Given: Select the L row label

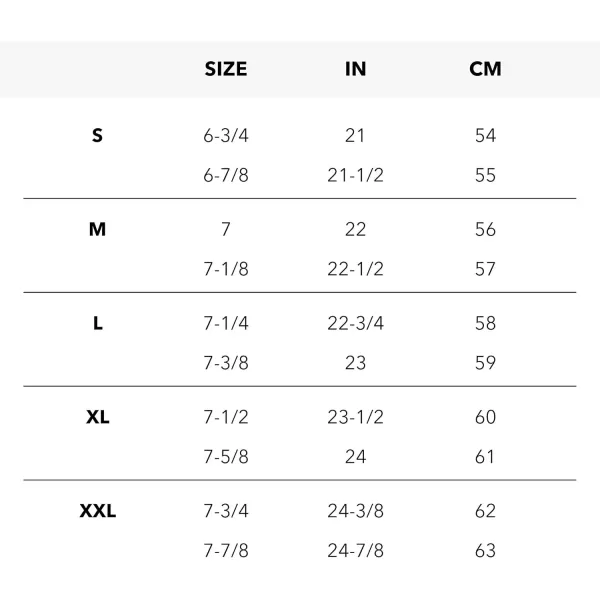Looking at the screenshot, I should tap(97, 323).
